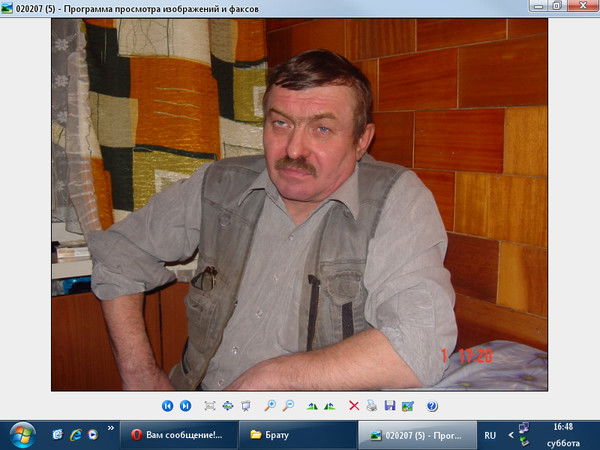Select the '020207 (5) - Прог...' taskbar button
The image size is (600, 450).
point(417,435)
